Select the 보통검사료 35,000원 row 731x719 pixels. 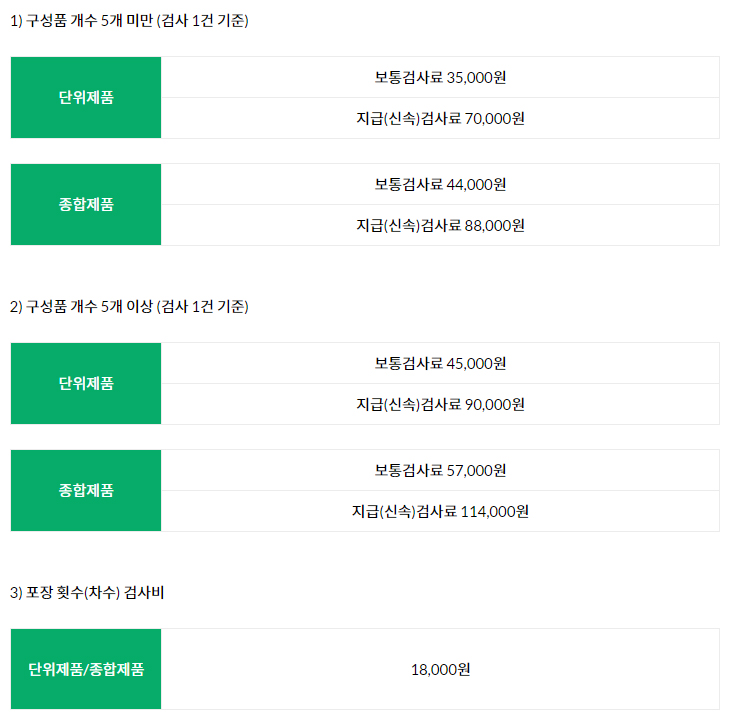(x=440, y=77)
